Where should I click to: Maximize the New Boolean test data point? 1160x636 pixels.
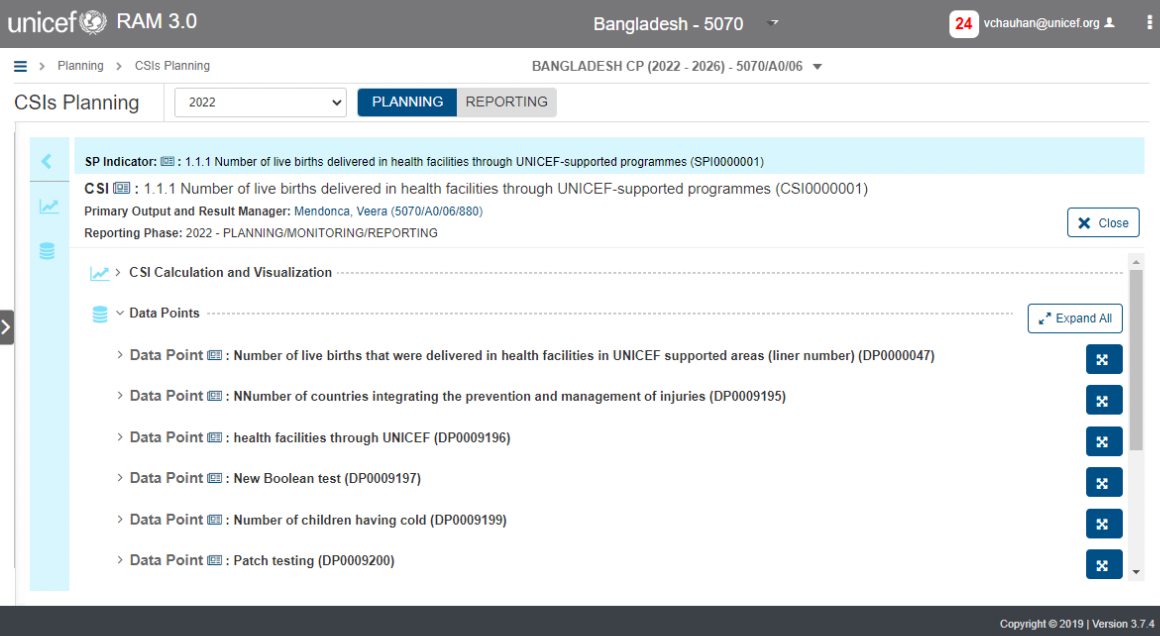click(1103, 482)
